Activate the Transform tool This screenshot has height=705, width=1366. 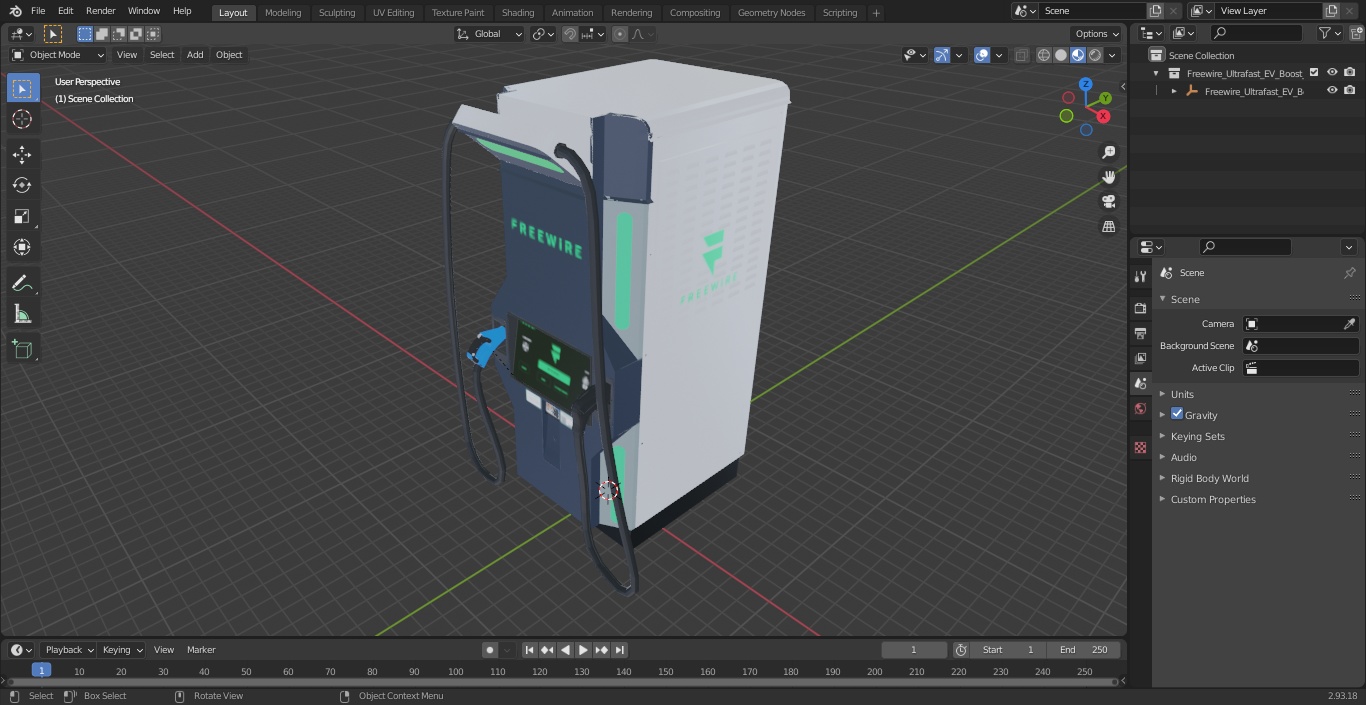point(22,247)
